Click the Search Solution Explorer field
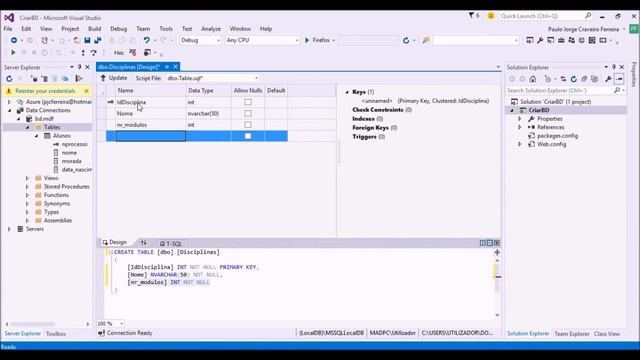 (565, 90)
